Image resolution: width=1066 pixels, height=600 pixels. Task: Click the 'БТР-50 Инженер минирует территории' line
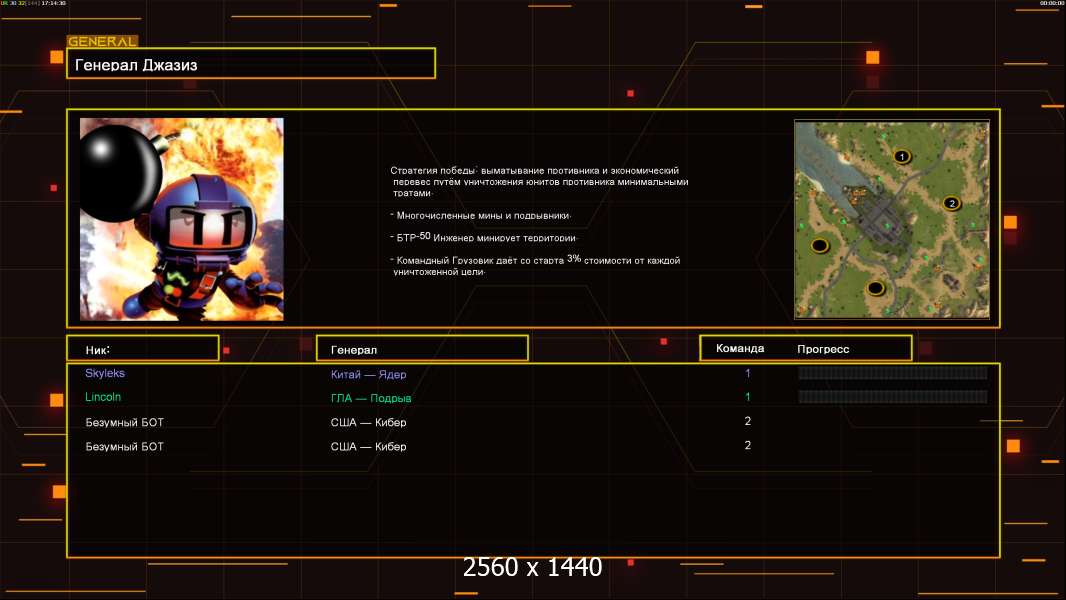[483, 237]
